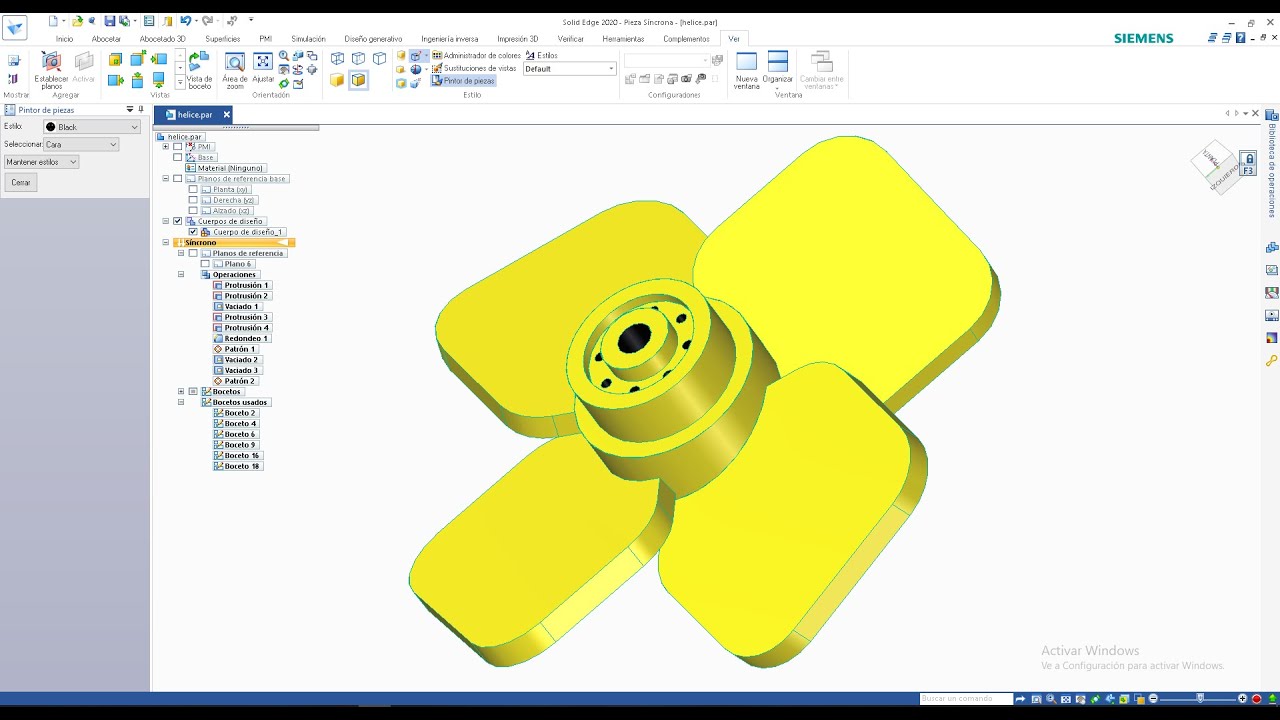Image resolution: width=1280 pixels, height=720 pixels.
Task: Select Redondeo 1 feature in tree
Action: click(x=240, y=339)
